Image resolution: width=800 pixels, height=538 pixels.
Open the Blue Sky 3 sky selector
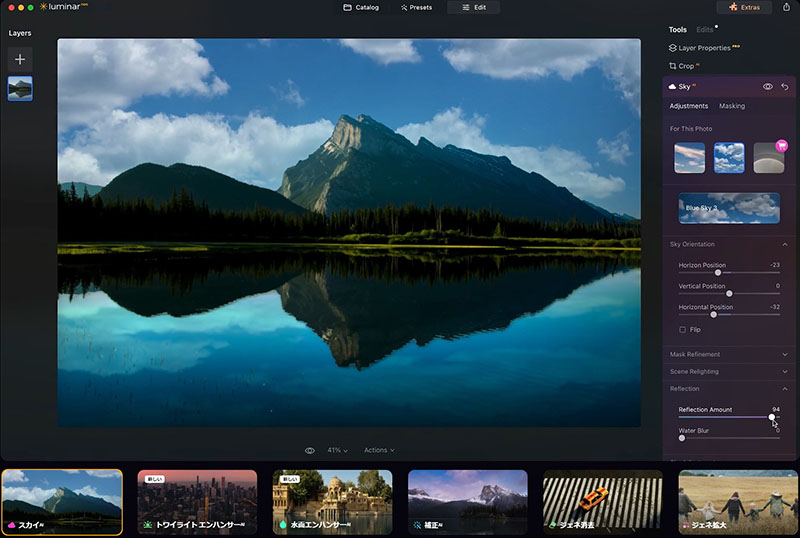tap(729, 208)
